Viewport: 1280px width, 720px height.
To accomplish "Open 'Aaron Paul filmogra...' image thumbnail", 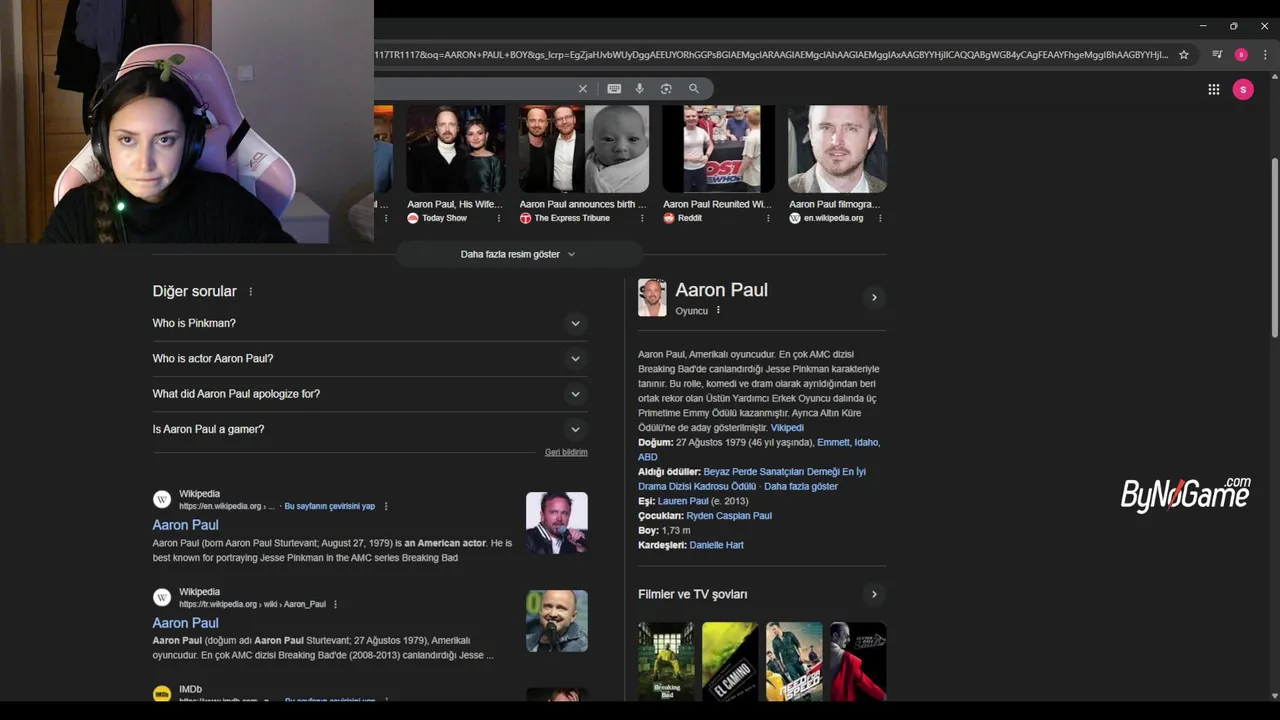I will pos(837,149).
